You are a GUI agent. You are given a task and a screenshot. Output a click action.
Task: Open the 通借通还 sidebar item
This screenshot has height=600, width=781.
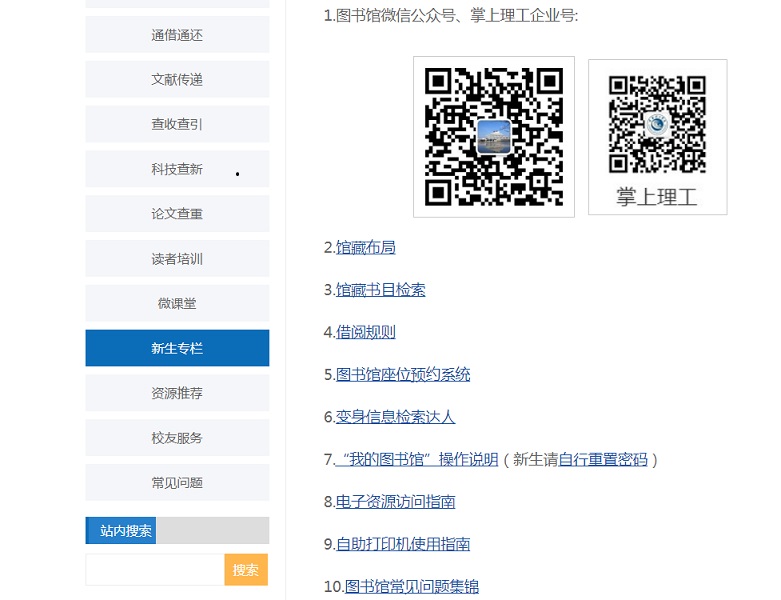[x=177, y=34]
